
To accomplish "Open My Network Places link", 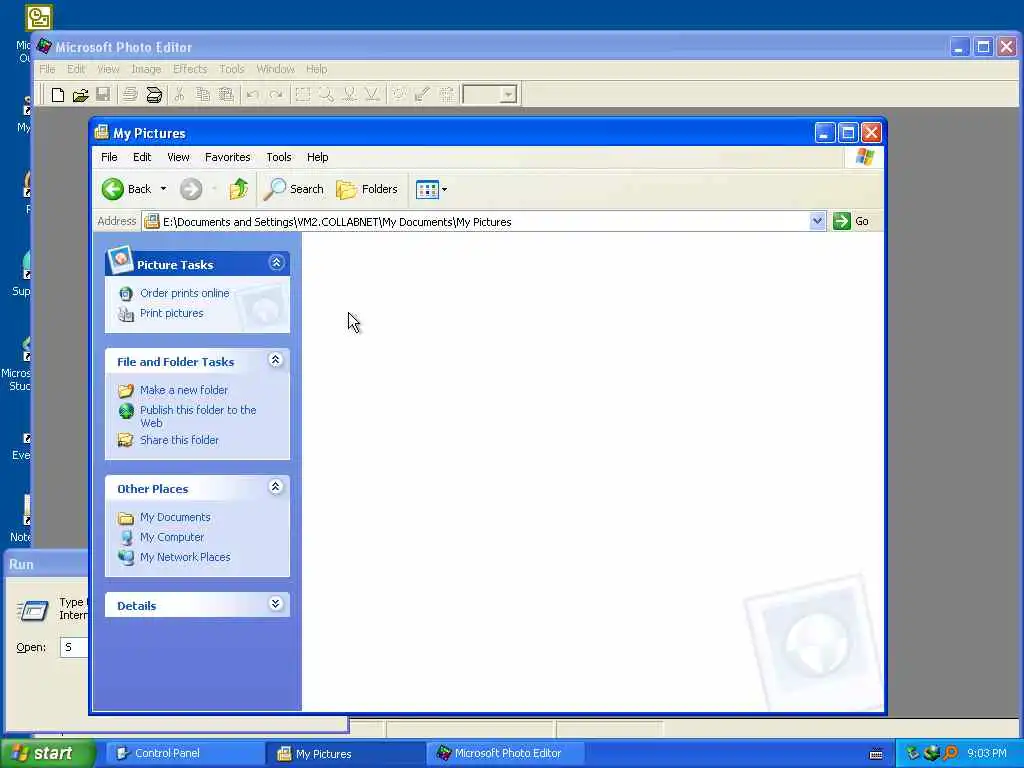I will pyautogui.click(x=185, y=557).
